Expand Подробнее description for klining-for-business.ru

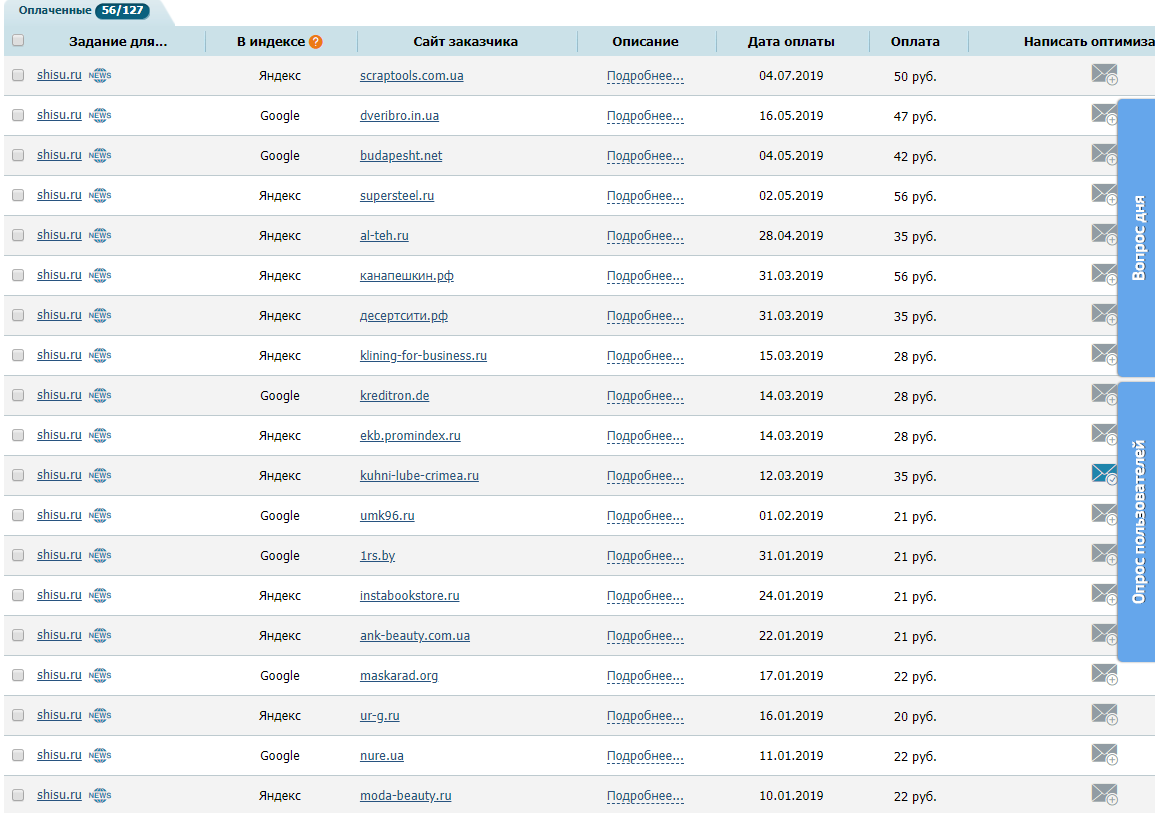pyautogui.click(x=645, y=356)
